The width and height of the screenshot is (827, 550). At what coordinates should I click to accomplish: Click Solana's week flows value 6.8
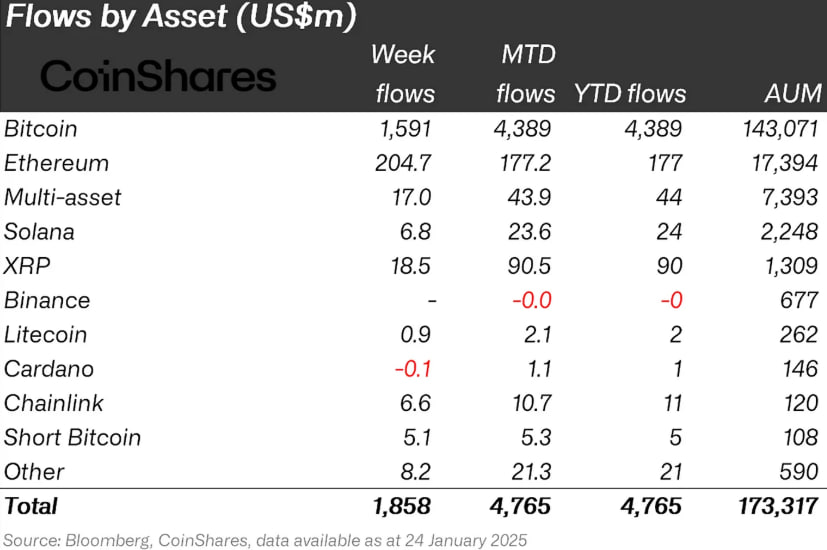416,231
